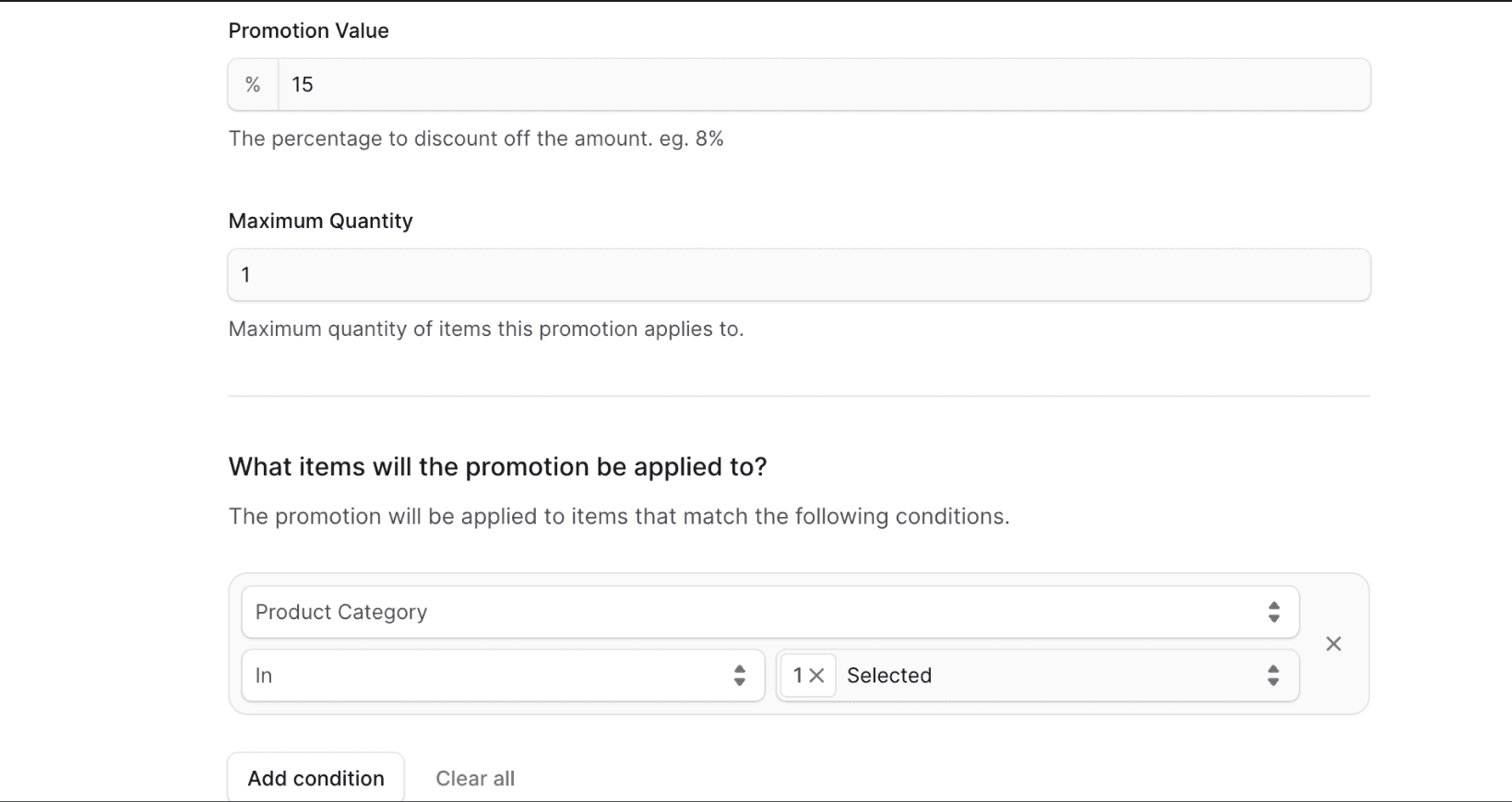Click the matching conditions description text
This screenshot has height=802, width=1512.
coord(618,516)
